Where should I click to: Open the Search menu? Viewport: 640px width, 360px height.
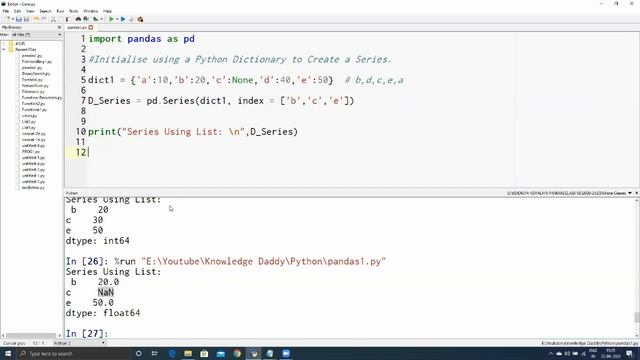pos(45,11)
